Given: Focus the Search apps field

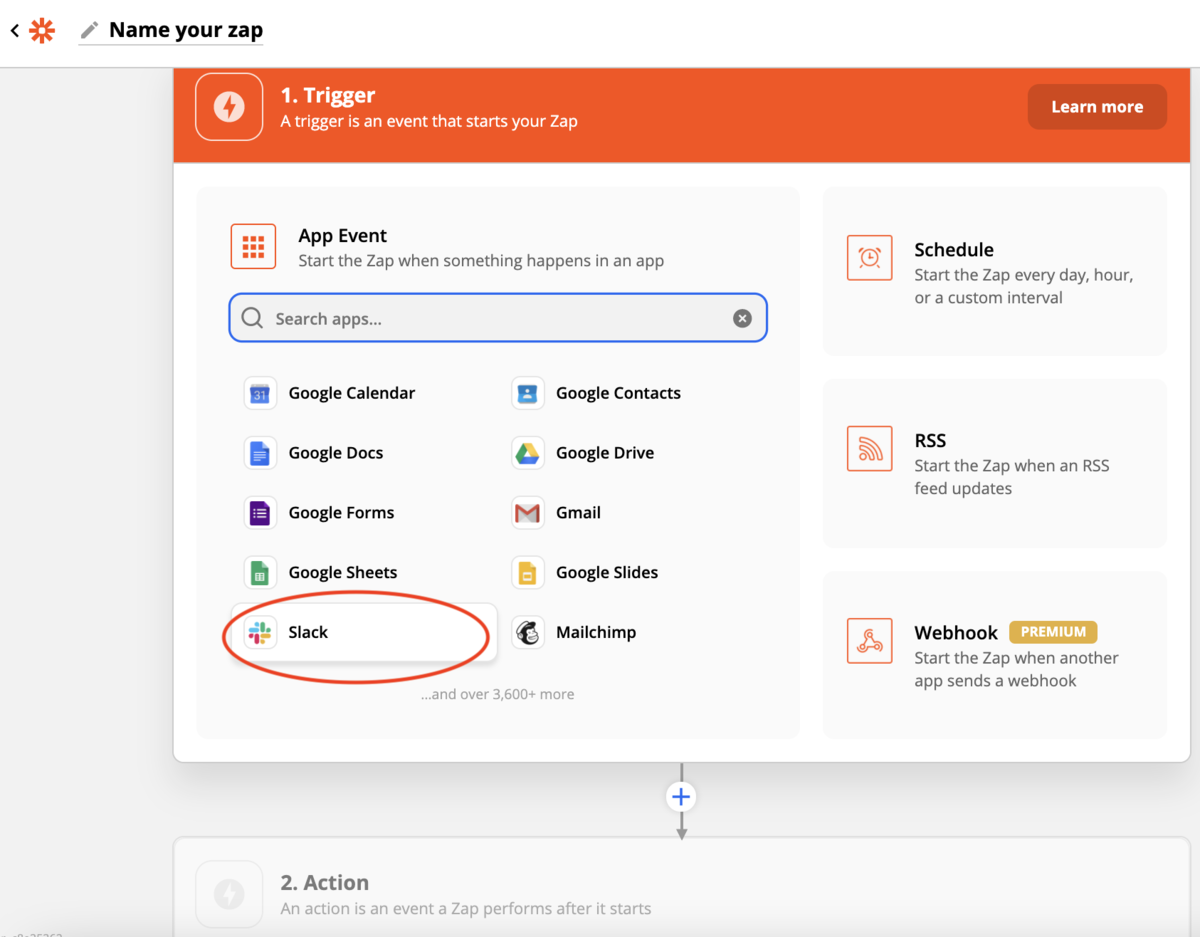Looking at the screenshot, I should (x=498, y=318).
